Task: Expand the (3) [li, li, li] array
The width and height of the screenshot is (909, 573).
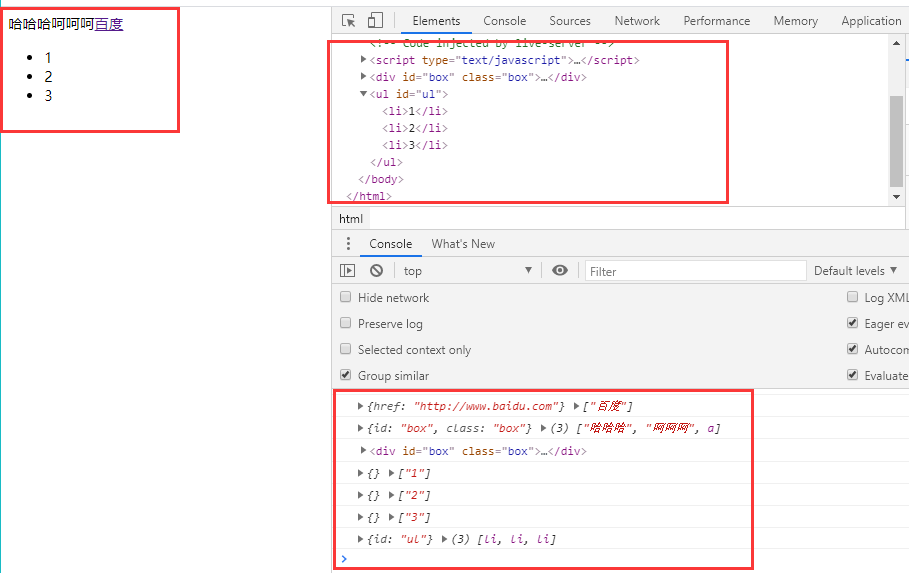Action: point(444,539)
